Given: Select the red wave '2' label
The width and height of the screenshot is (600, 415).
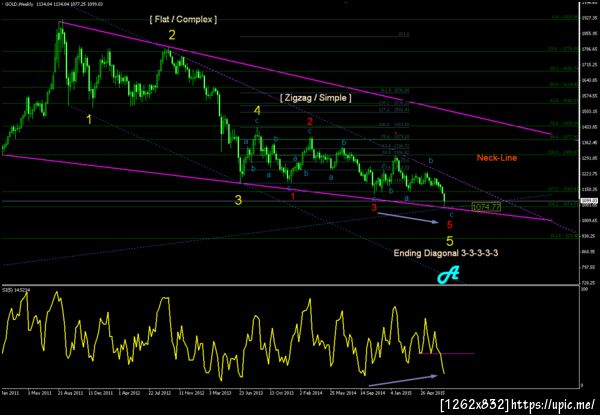Looking at the screenshot, I should click(x=310, y=122).
